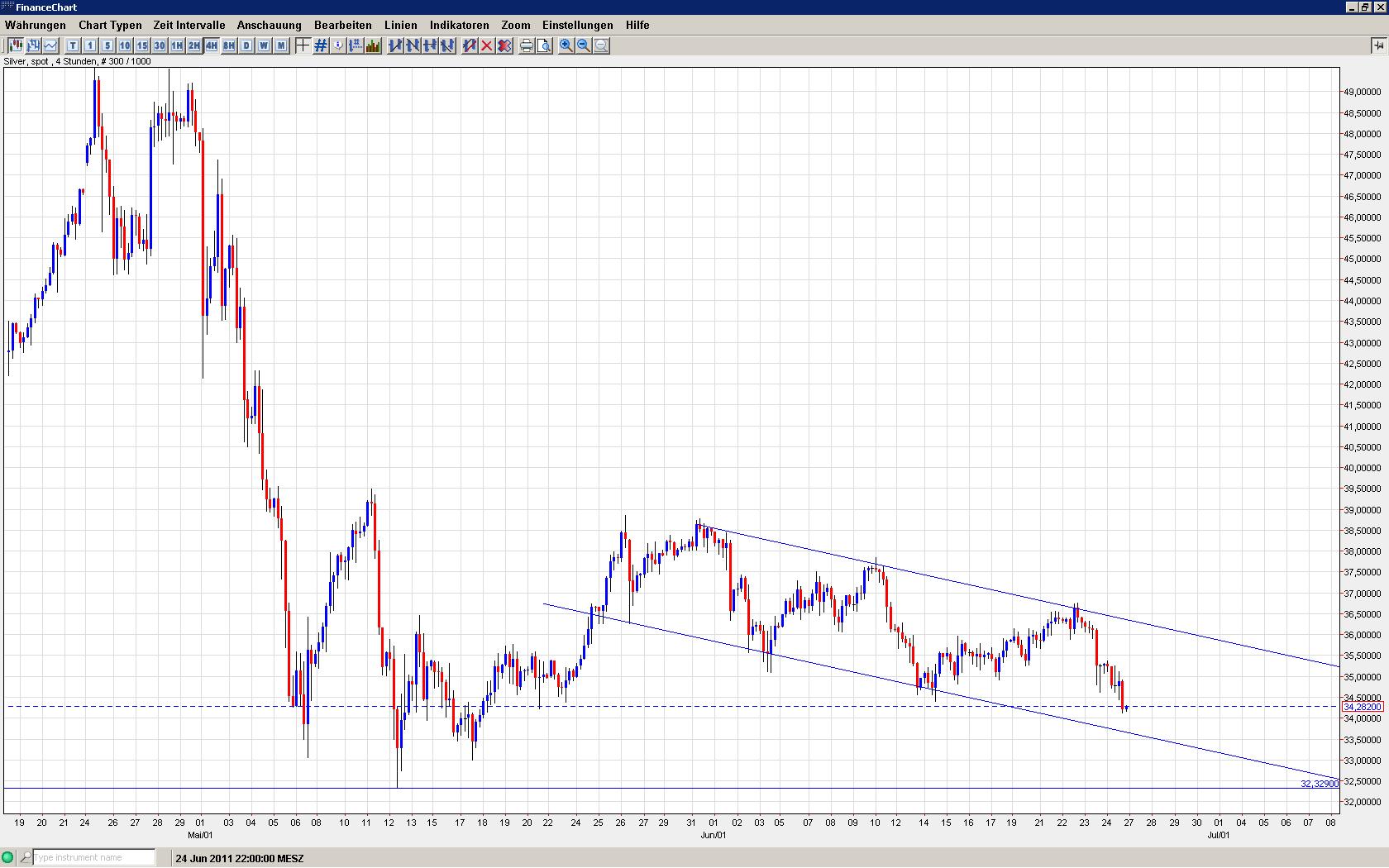The width and height of the screenshot is (1389, 868).
Task: Select the parallel channel lines tool
Action: (x=447, y=45)
